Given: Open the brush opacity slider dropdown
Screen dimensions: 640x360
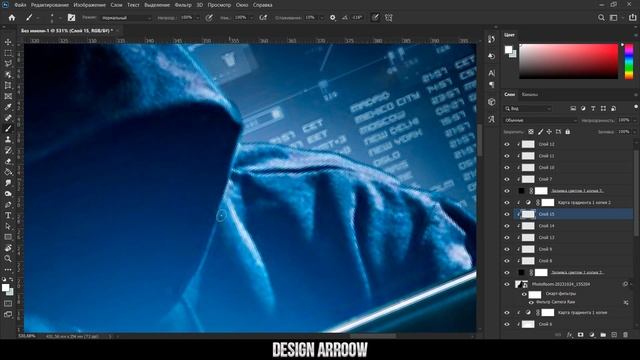Looking at the screenshot, I should point(198,18).
